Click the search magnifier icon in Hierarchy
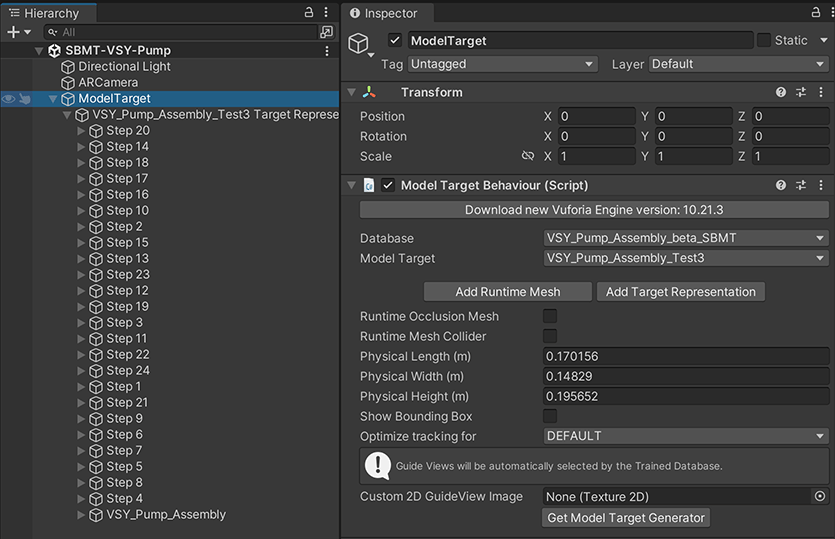Viewport: 835px width, 539px height. click(x=52, y=32)
